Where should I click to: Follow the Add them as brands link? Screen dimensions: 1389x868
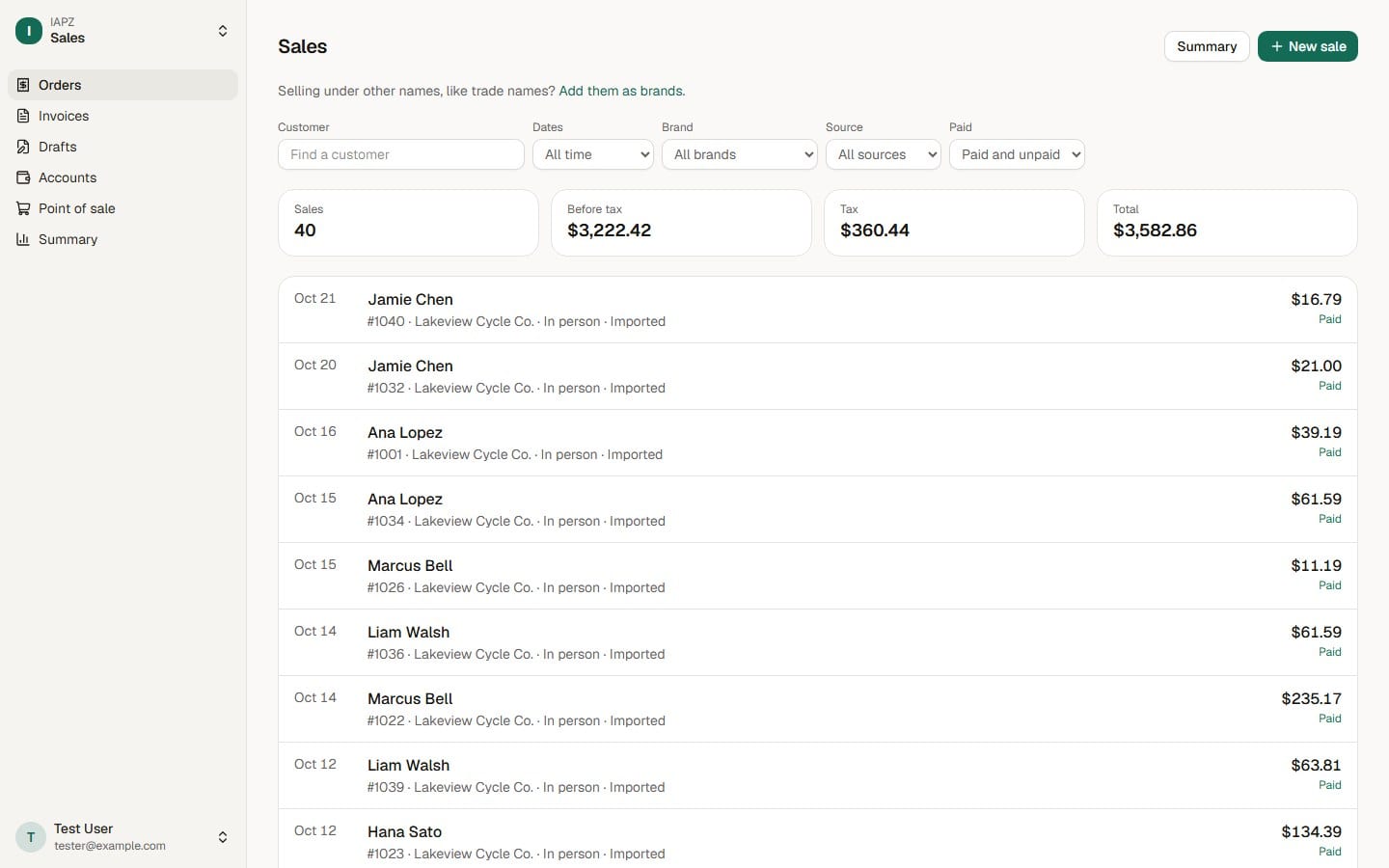coord(620,91)
